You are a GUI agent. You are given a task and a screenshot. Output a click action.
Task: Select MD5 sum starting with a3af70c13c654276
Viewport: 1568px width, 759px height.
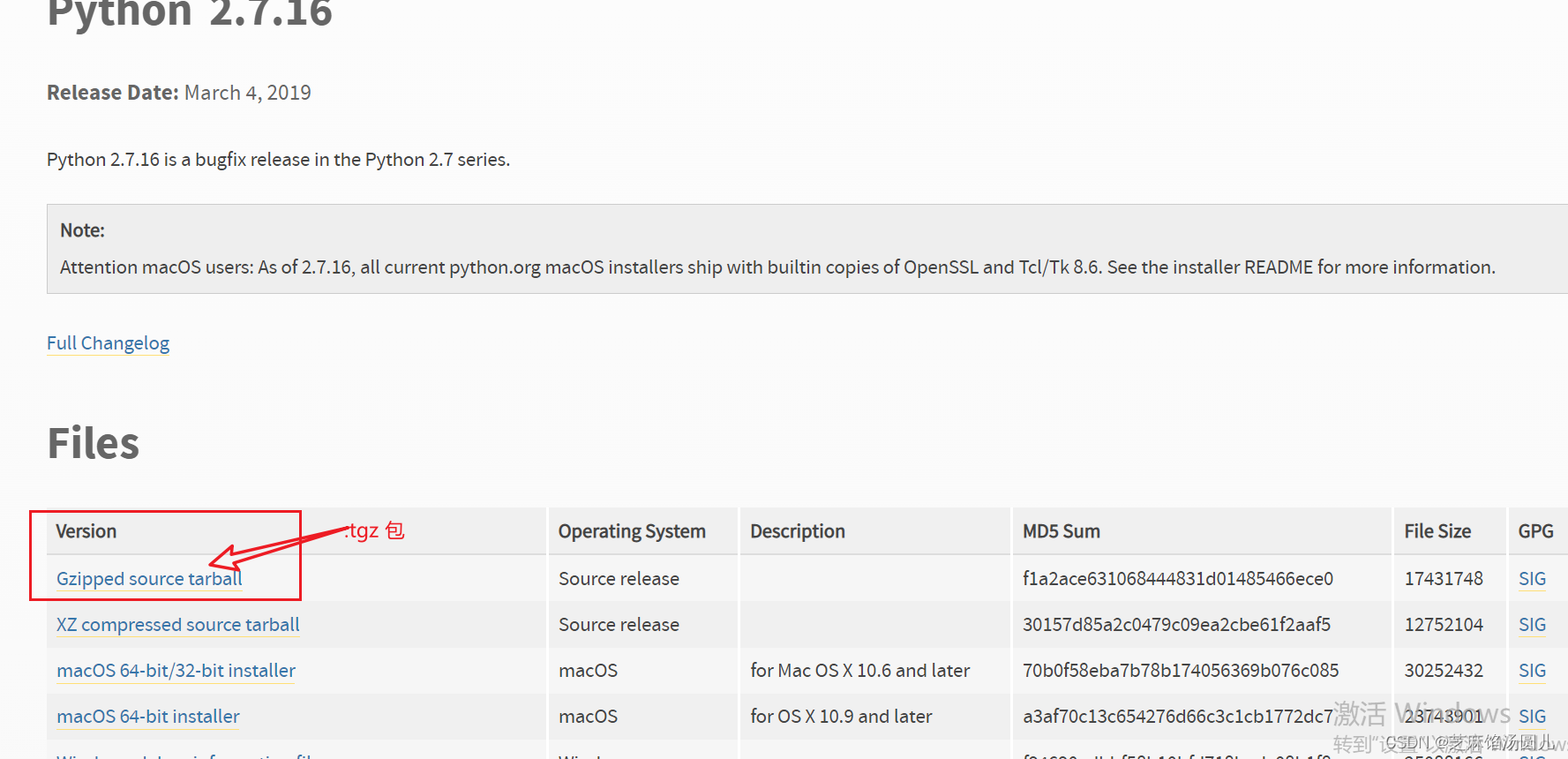click(x=1178, y=717)
